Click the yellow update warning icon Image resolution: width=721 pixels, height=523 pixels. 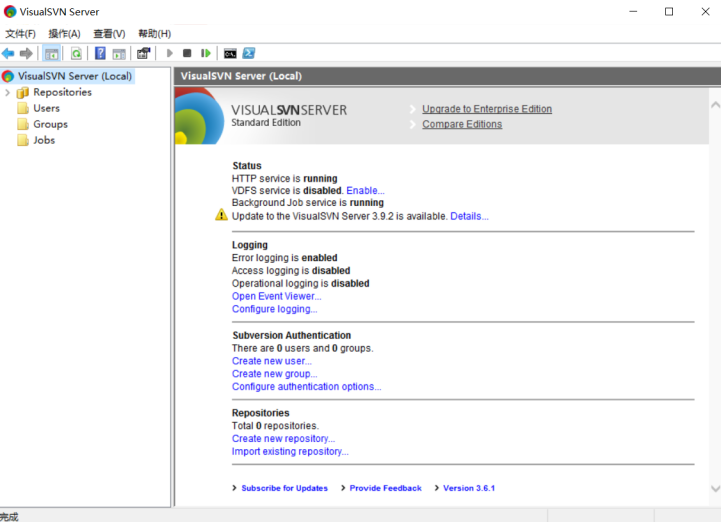(221, 215)
